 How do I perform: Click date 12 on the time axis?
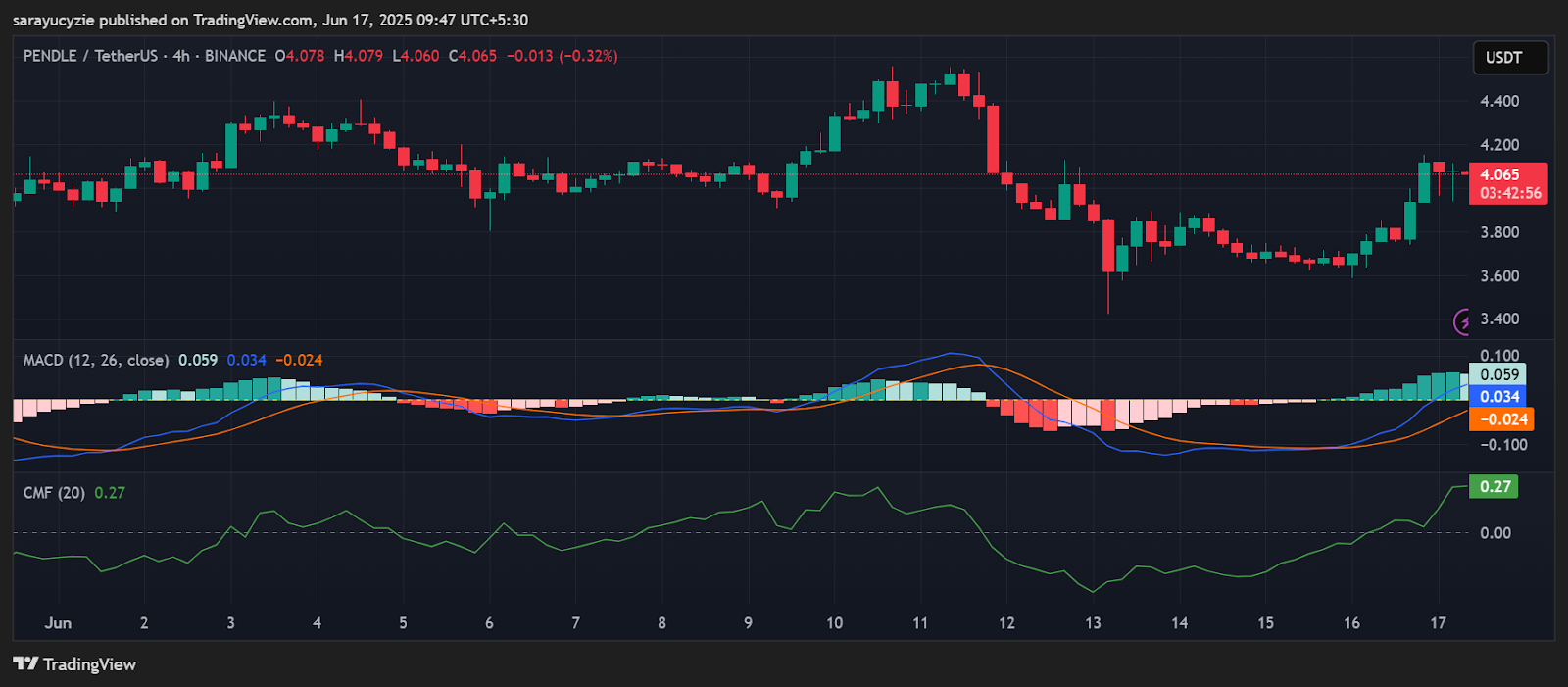1006,623
